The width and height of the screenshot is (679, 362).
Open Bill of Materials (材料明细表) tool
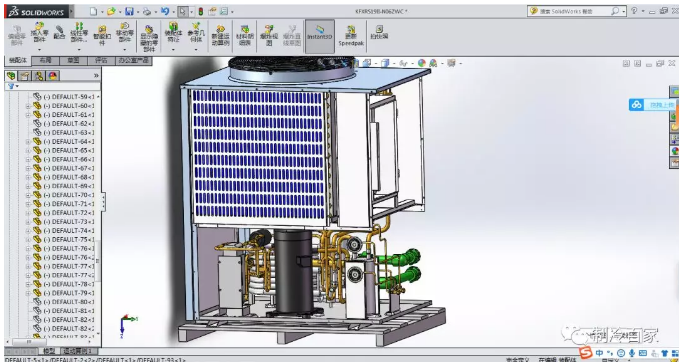[245, 36]
